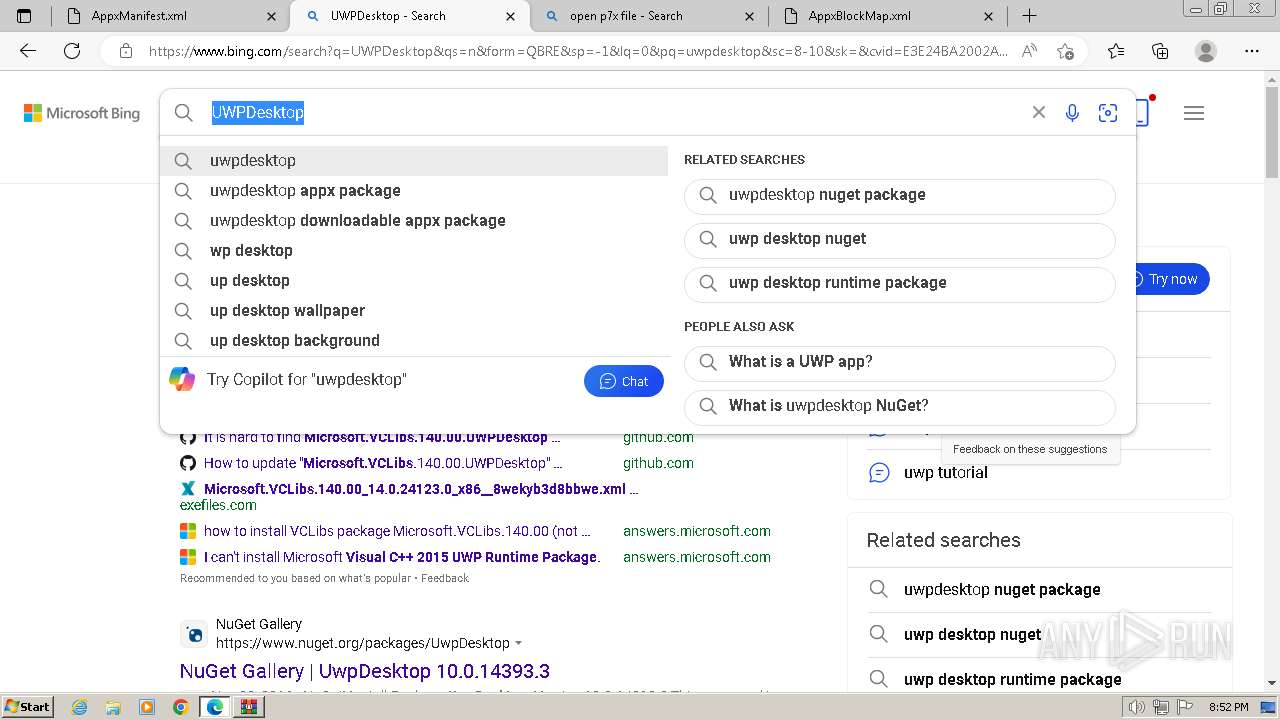Open the browser profile avatar
Image resolution: width=1280 pixels, height=720 pixels.
(x=1206, y=51)
